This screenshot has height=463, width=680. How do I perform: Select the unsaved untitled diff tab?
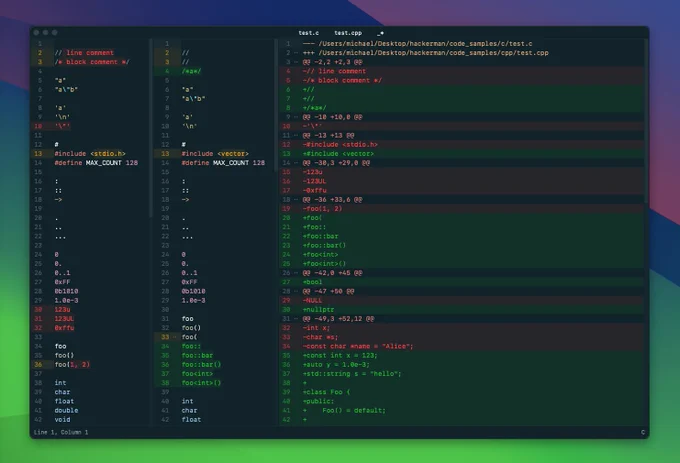point(380,33)
